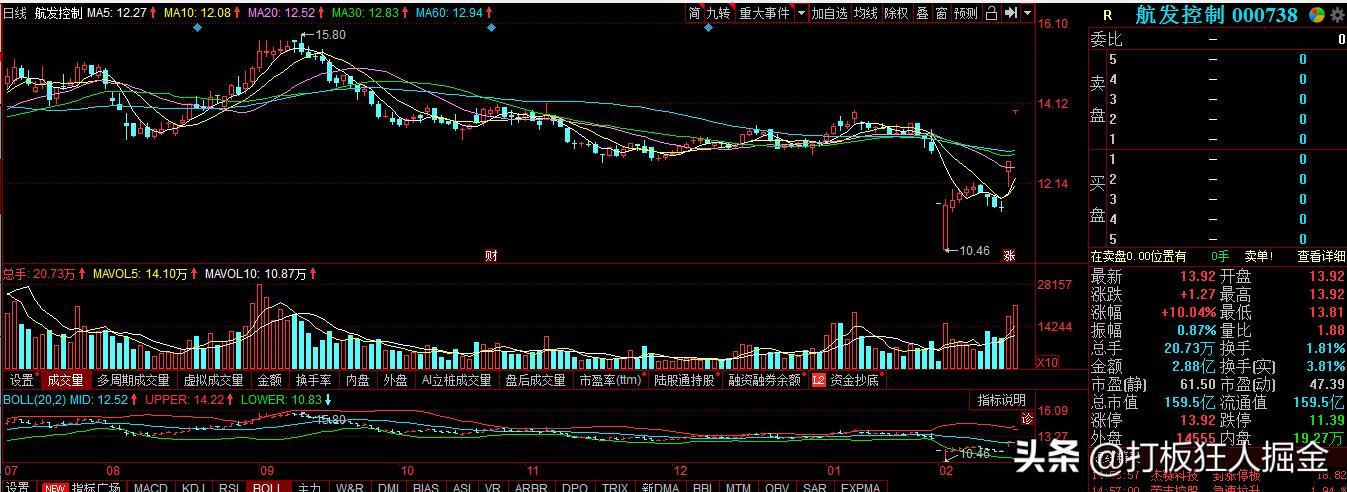Viewport: 1347px width, 492px height.
Task: Click the 总手: 20.73万 volume label
Action: point(39,272)
